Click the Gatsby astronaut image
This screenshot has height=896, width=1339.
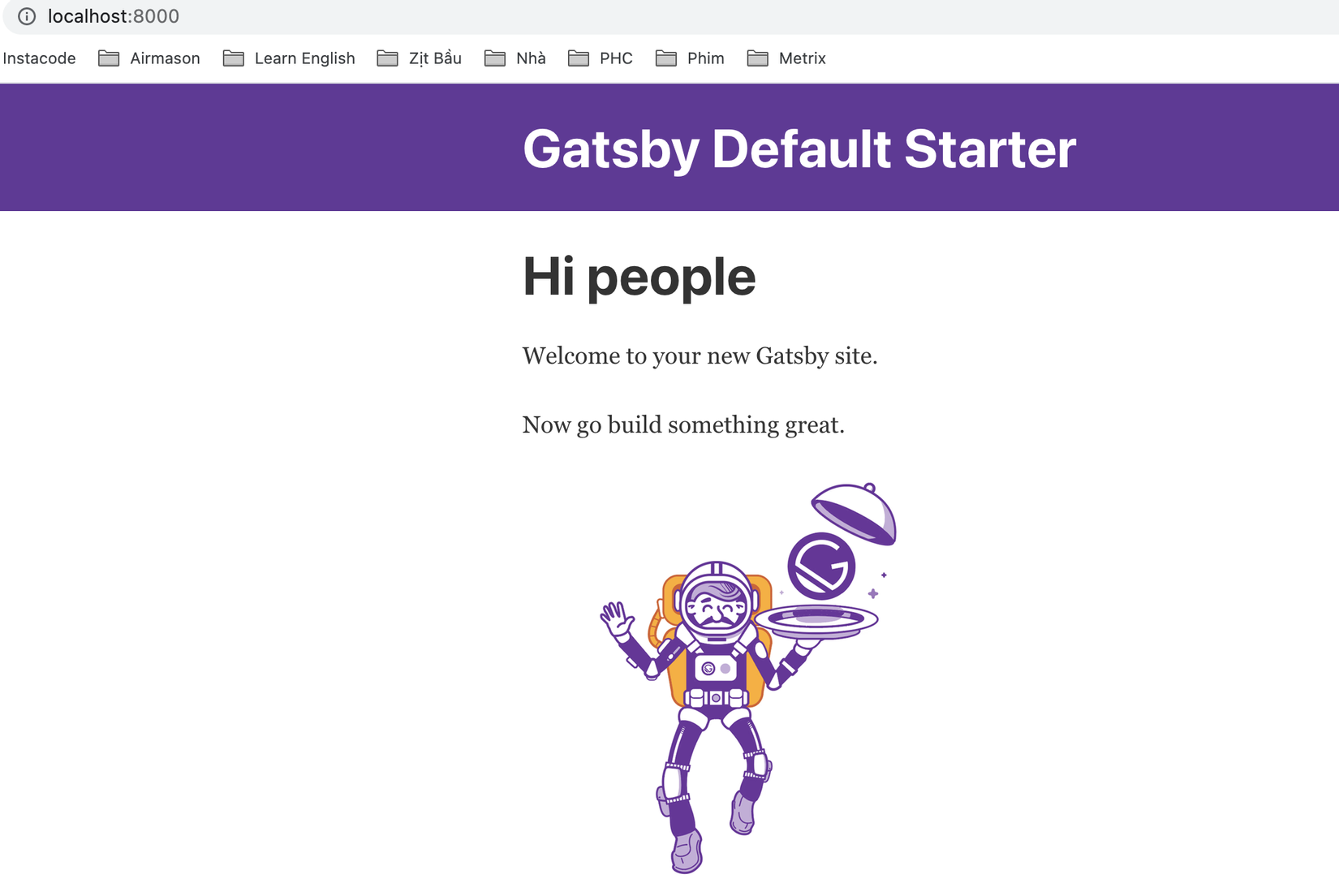pyautogui.click(x=748, y=678)
